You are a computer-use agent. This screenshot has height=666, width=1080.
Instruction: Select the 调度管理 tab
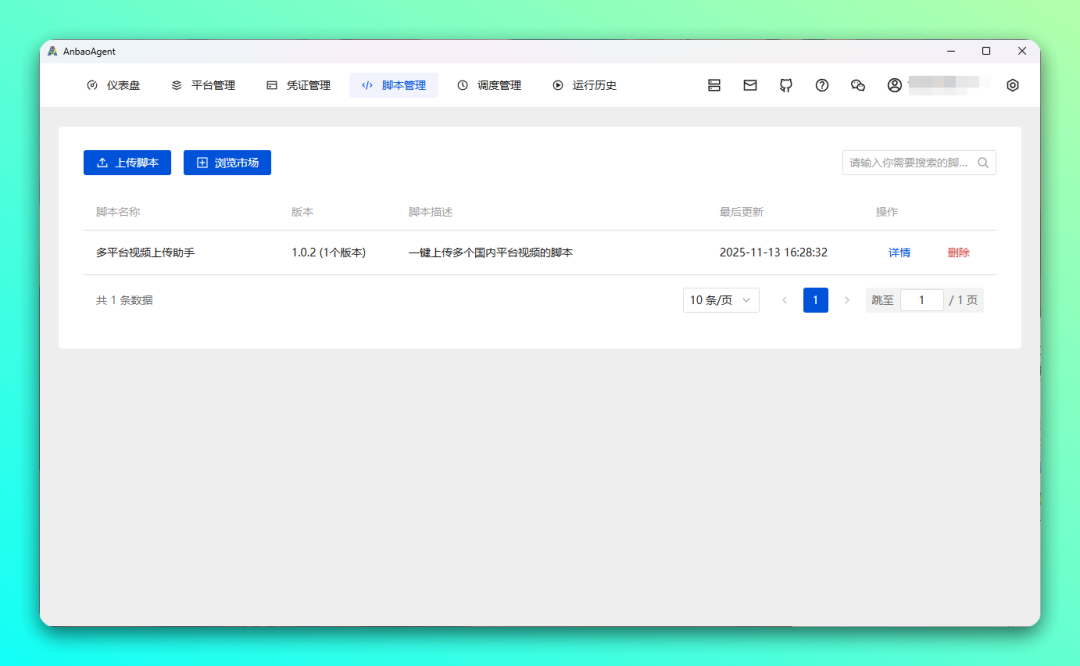489,86
